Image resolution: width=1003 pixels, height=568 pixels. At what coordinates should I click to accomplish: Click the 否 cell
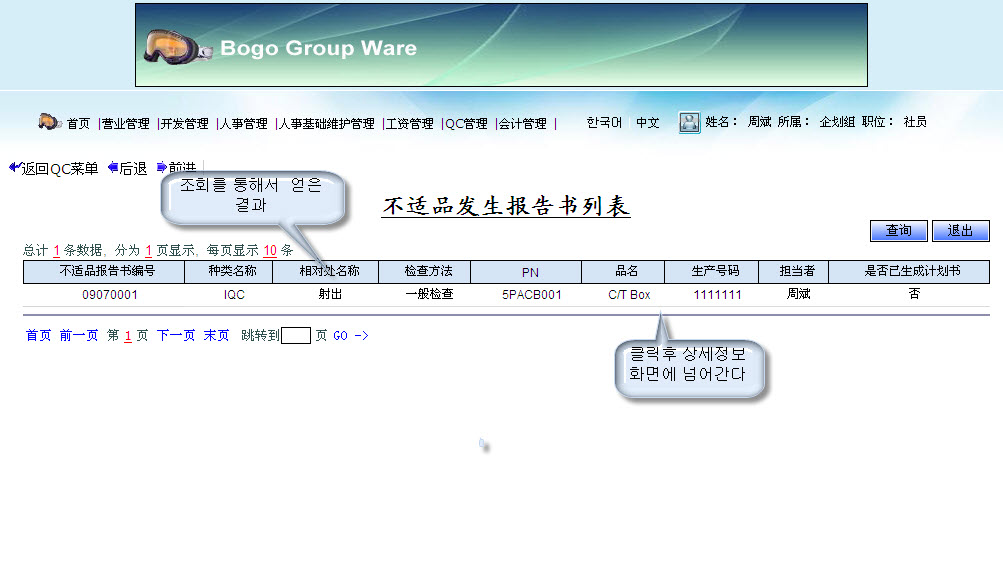[x=914, y=294]
